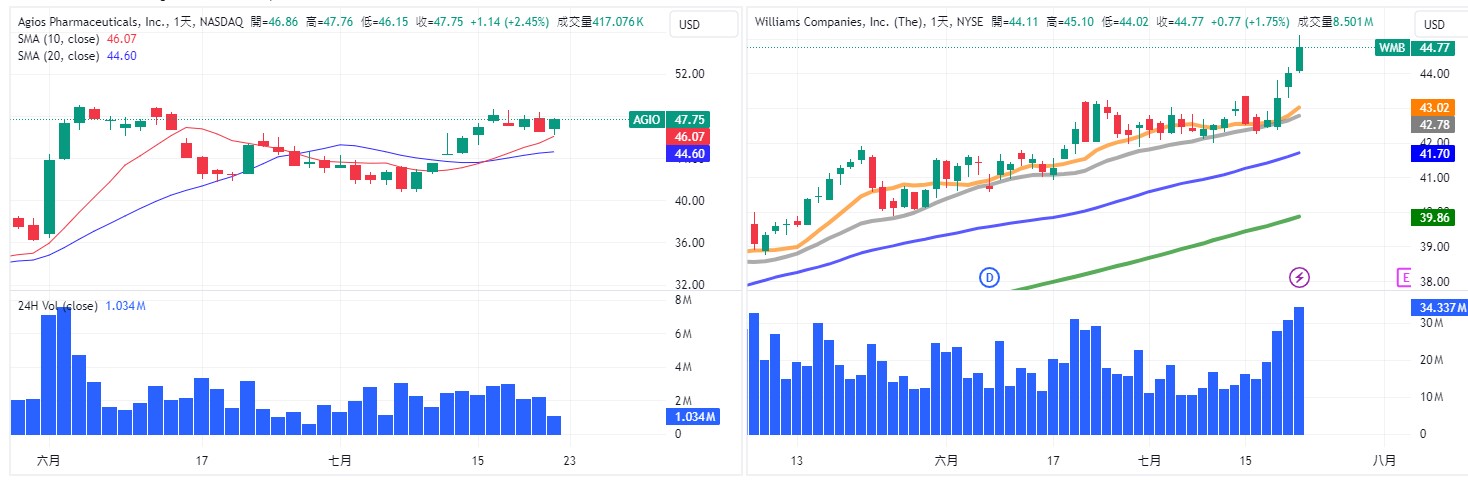Click the purple lightning event marker
Viewport: 1468px width, 482px height.
point(1299,277)
